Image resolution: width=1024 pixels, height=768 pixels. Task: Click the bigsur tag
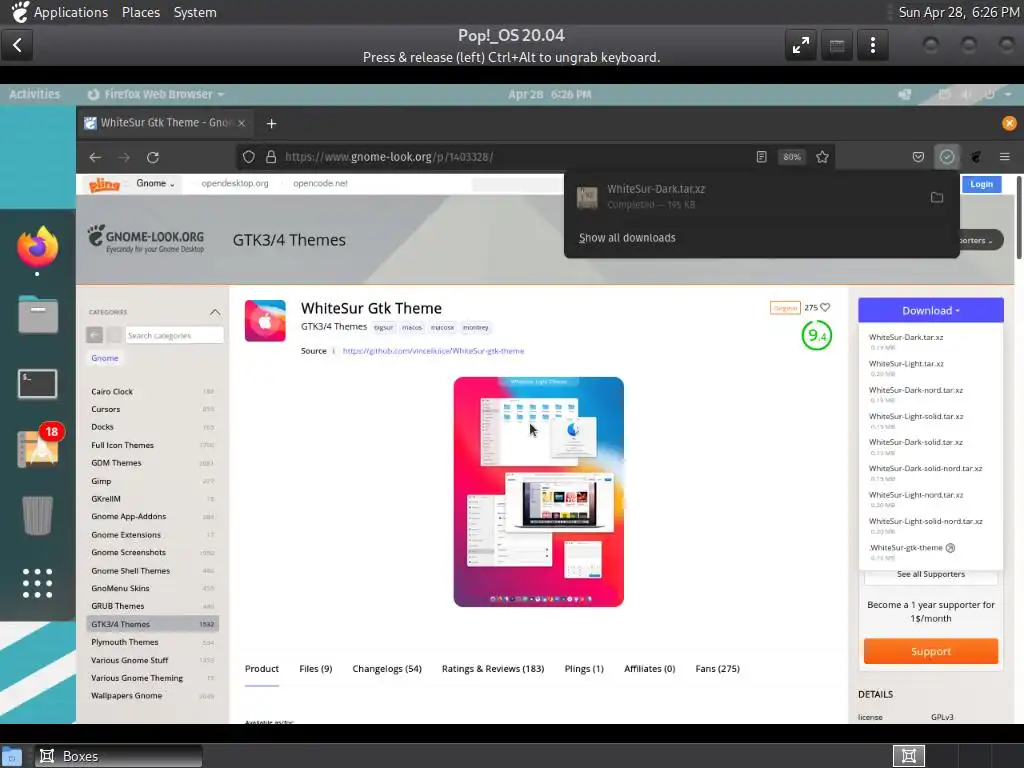pos(383,328)
